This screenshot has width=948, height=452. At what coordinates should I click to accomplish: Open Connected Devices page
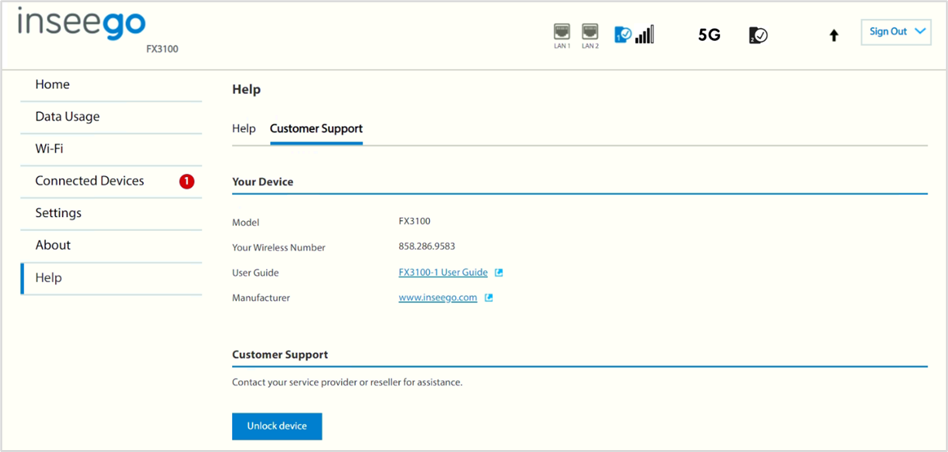[111, 181]
